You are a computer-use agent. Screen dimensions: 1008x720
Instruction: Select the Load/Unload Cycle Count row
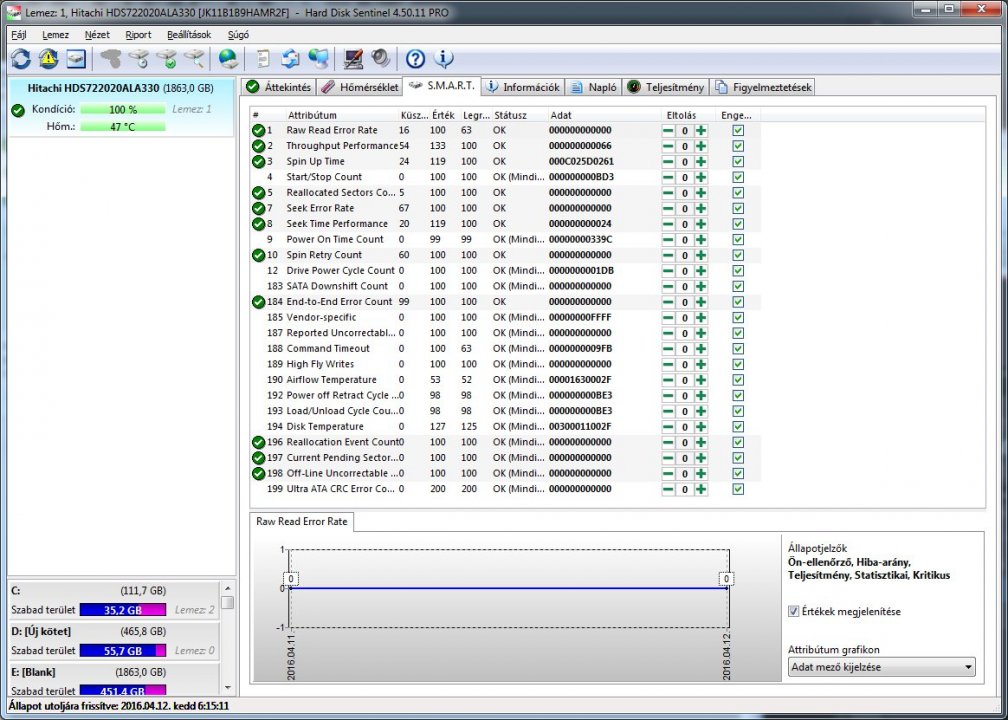click(x=505, y=411)
